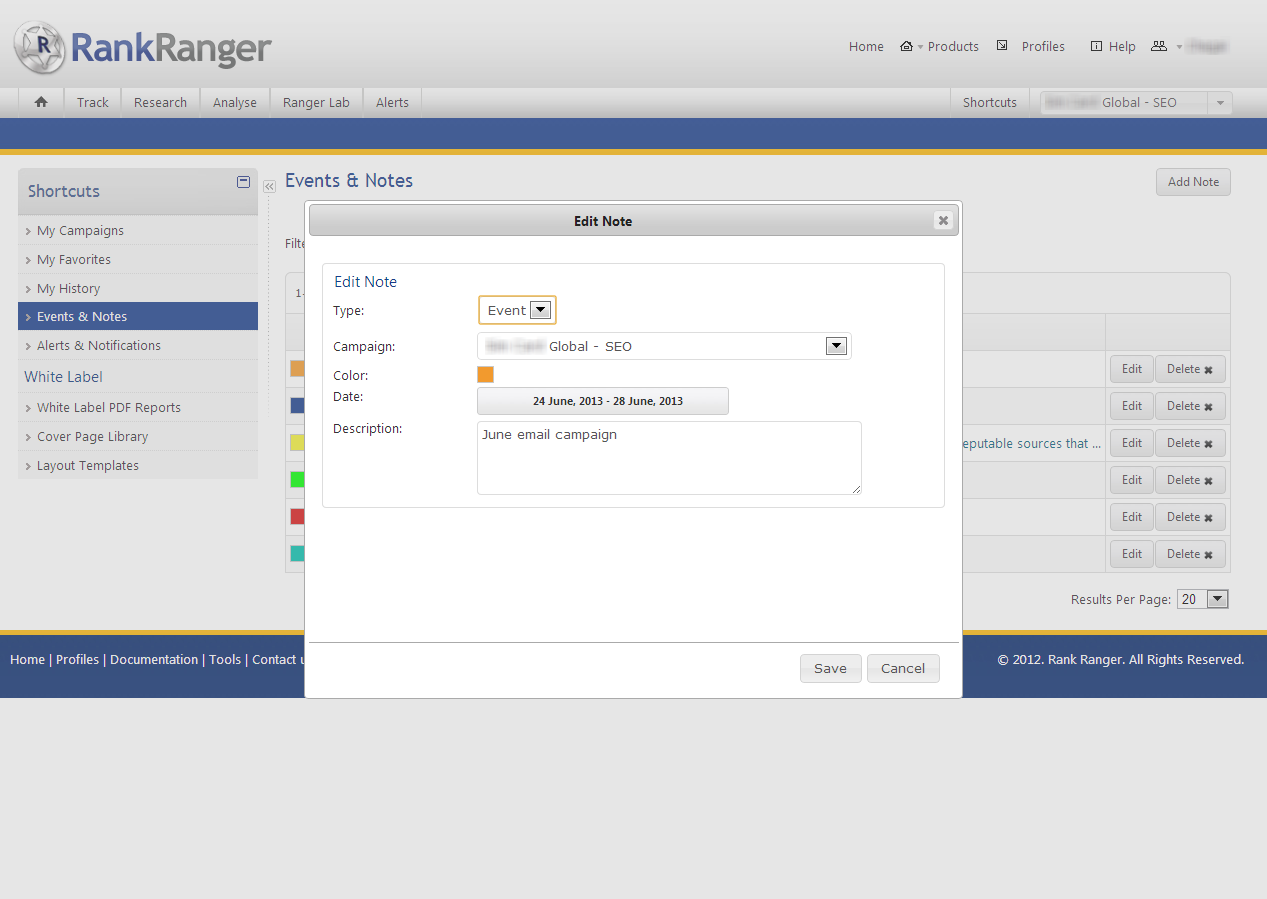
Task: Close the Edit Note dialog with X
Action: point(942,221)
